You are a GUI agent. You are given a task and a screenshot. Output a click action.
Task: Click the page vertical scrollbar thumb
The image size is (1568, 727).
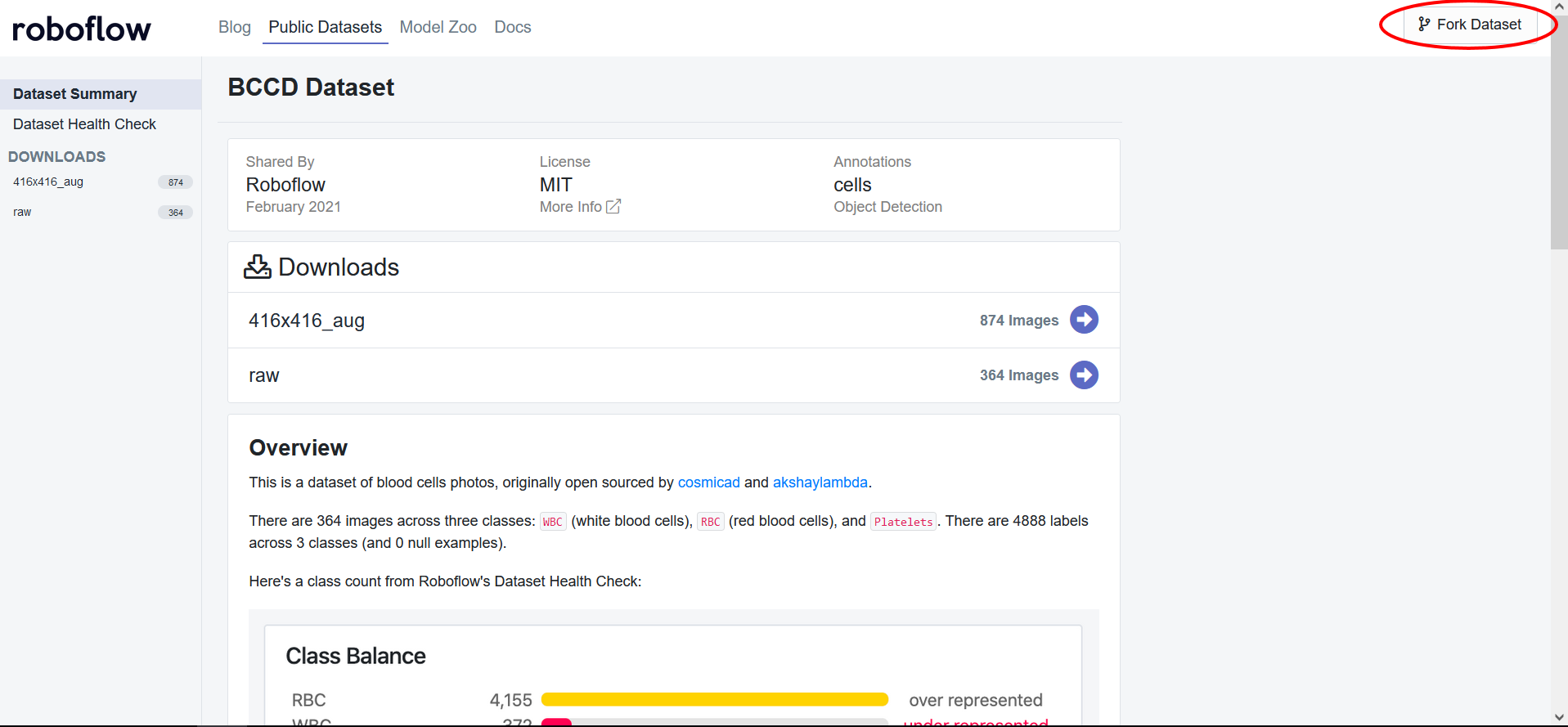click(x=1559, y=131)
